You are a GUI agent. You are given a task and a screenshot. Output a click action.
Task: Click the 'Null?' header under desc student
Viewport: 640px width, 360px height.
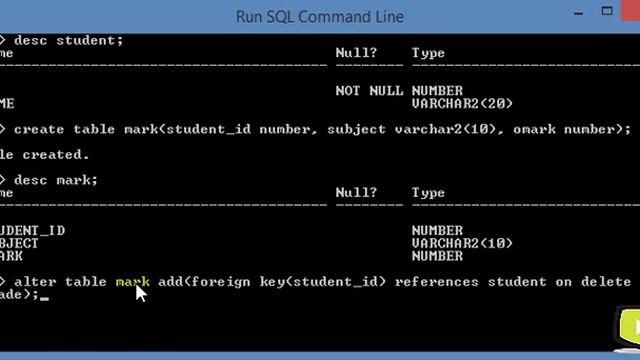tap(356, 53)
